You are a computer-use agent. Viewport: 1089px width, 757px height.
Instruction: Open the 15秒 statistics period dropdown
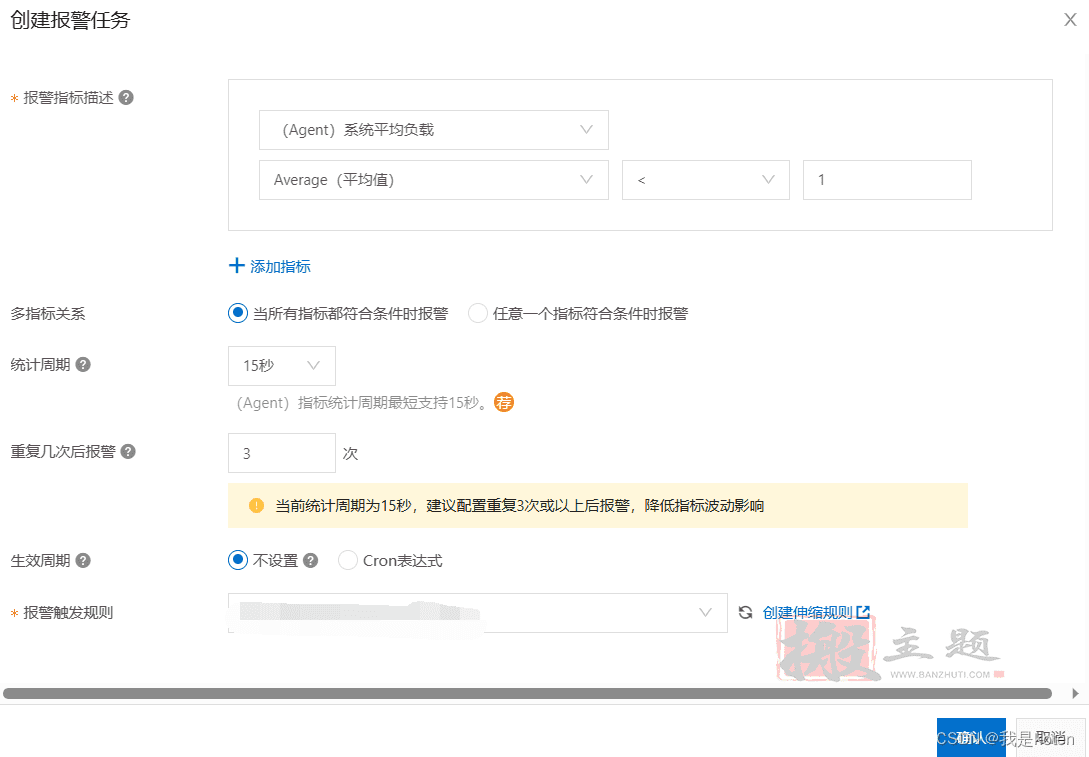281,365
